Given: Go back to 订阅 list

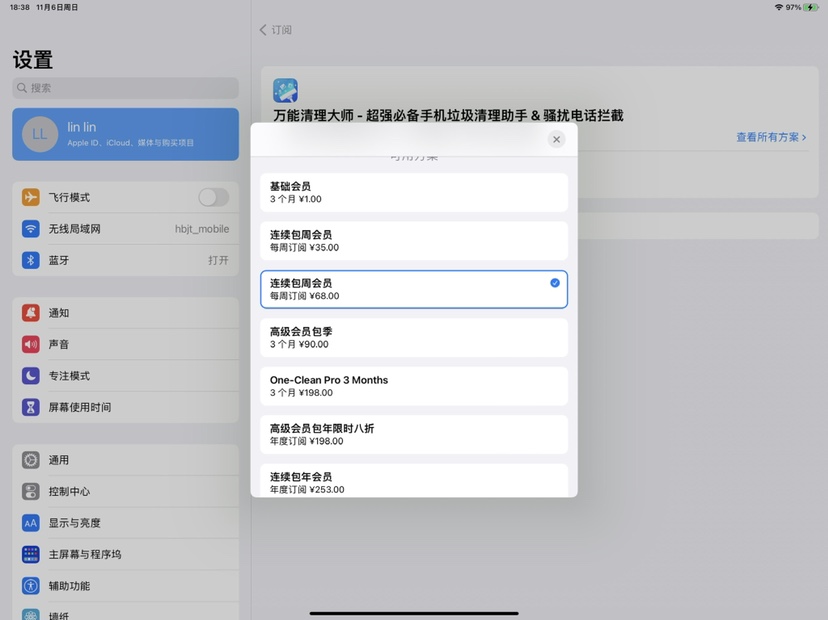Looking at the screenshot, I should tap(276, 30).
